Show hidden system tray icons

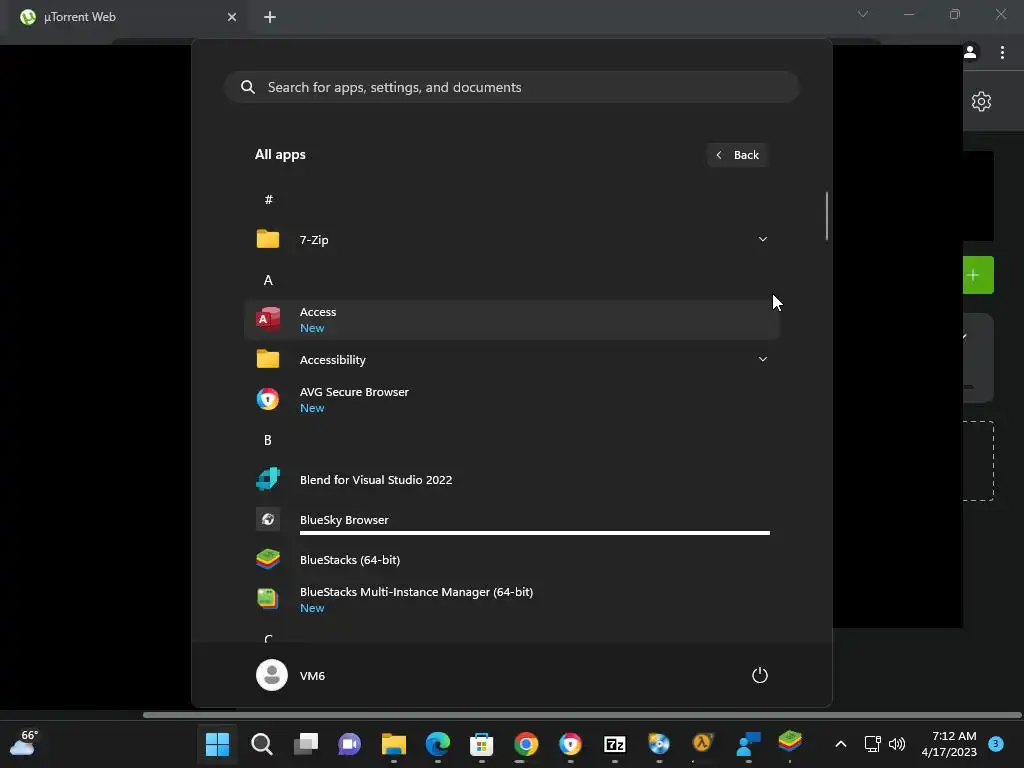(x=841, y=744)
